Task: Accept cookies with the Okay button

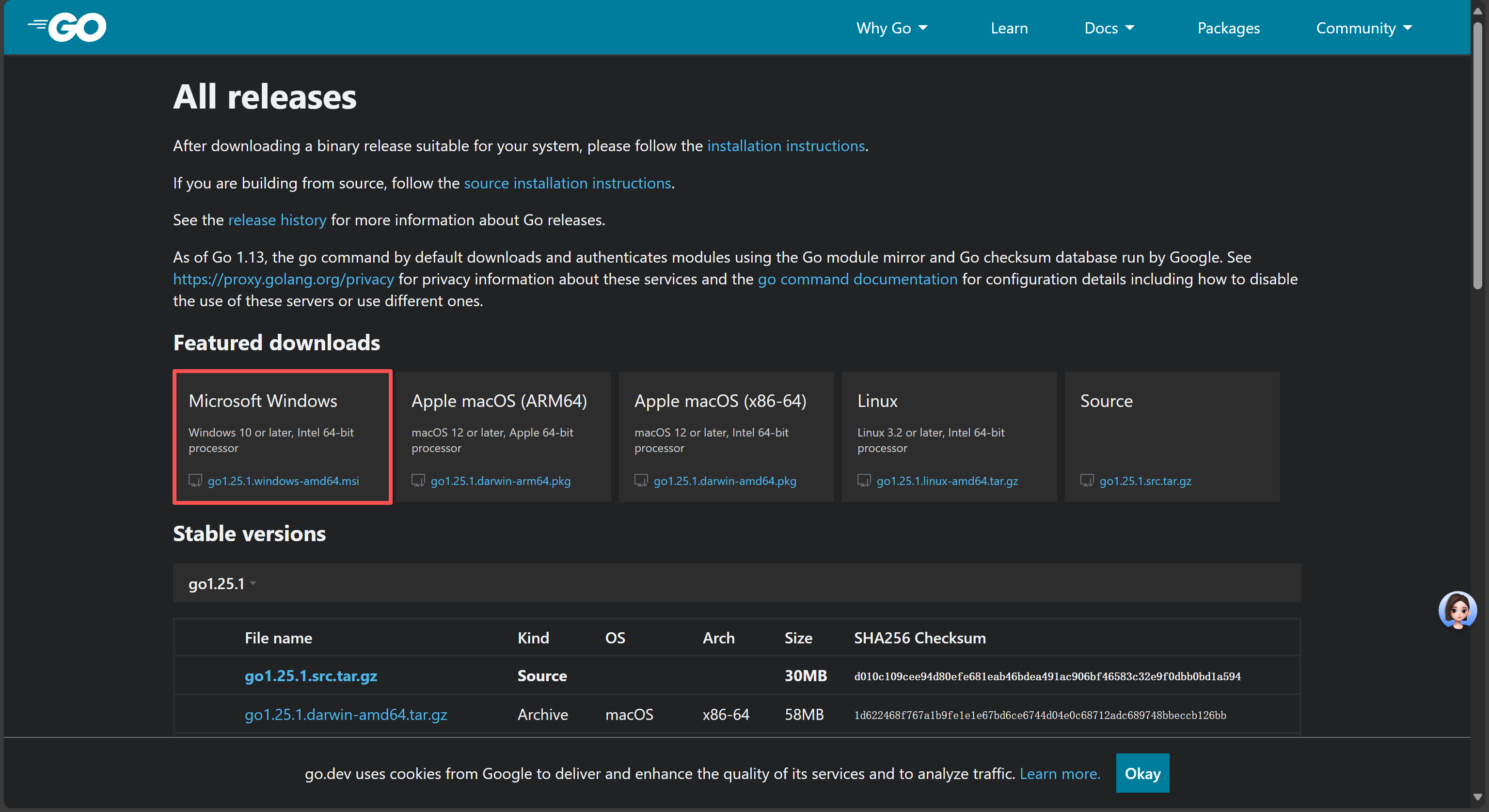Action: point(1142,773)
